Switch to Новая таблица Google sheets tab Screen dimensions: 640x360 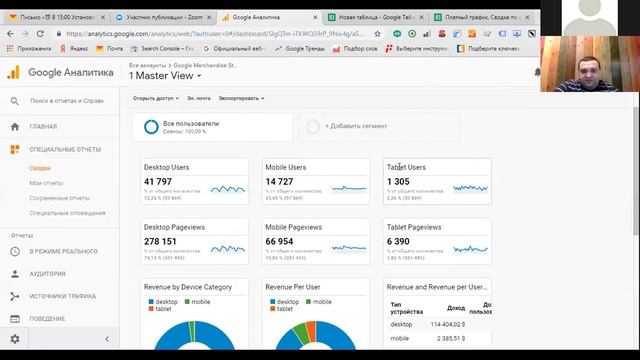[376, 17]
